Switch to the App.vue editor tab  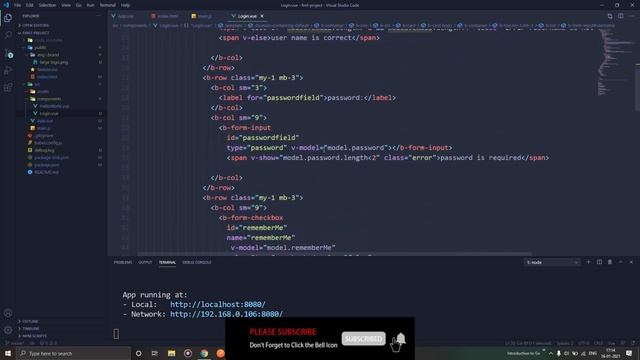click(126, 16)
